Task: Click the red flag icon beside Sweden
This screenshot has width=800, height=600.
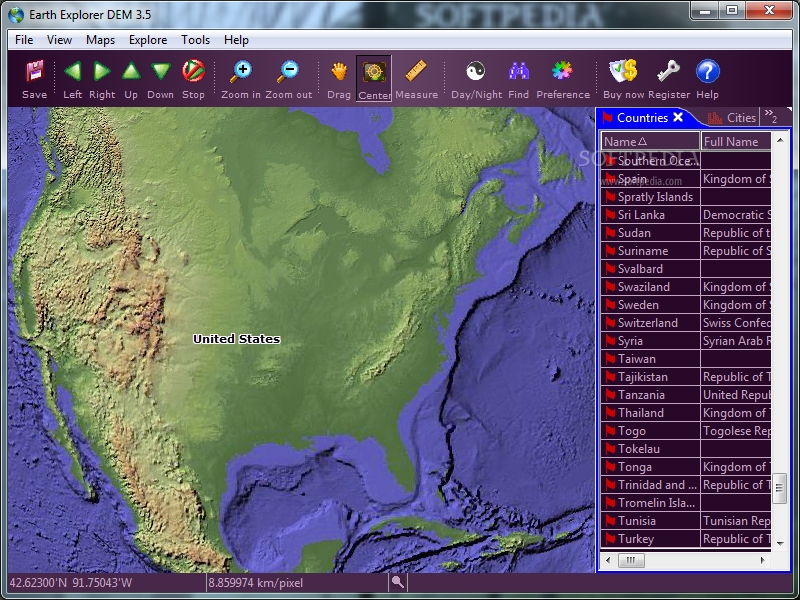Action: pyautogui.click(x=610, y=305)
